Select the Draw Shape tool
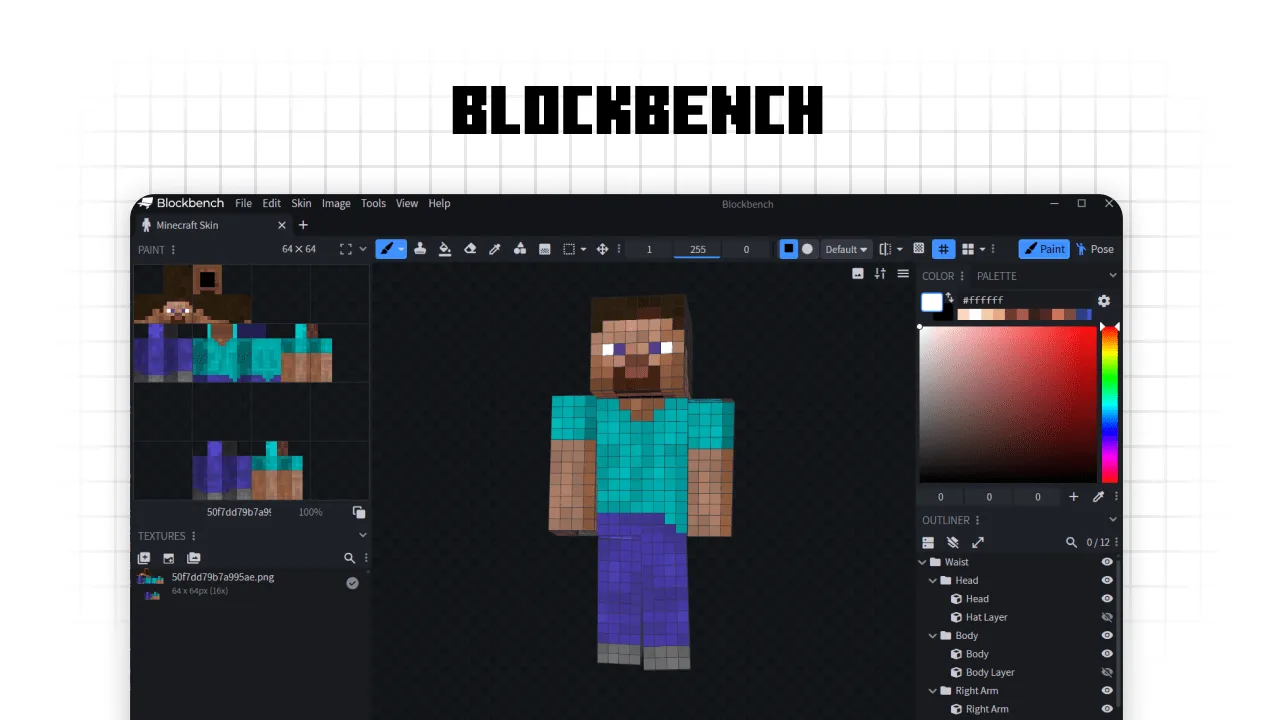 [x=520, y=249]
